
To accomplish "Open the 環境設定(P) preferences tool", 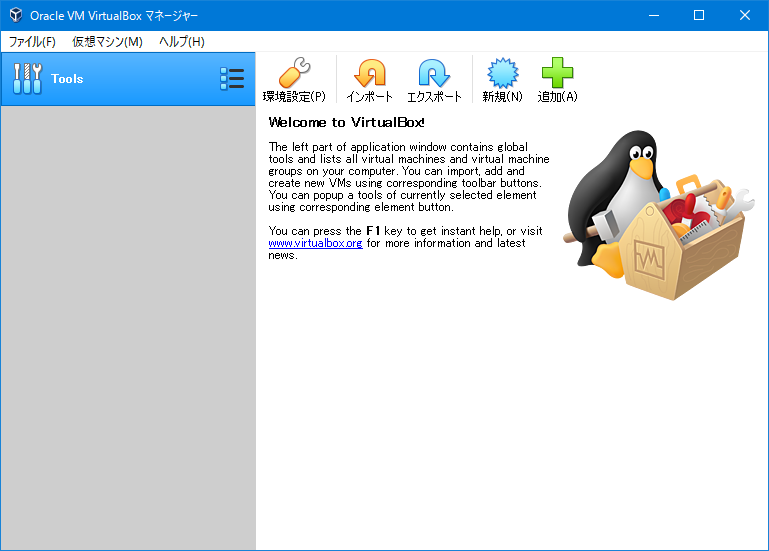I will coord(294,79).
